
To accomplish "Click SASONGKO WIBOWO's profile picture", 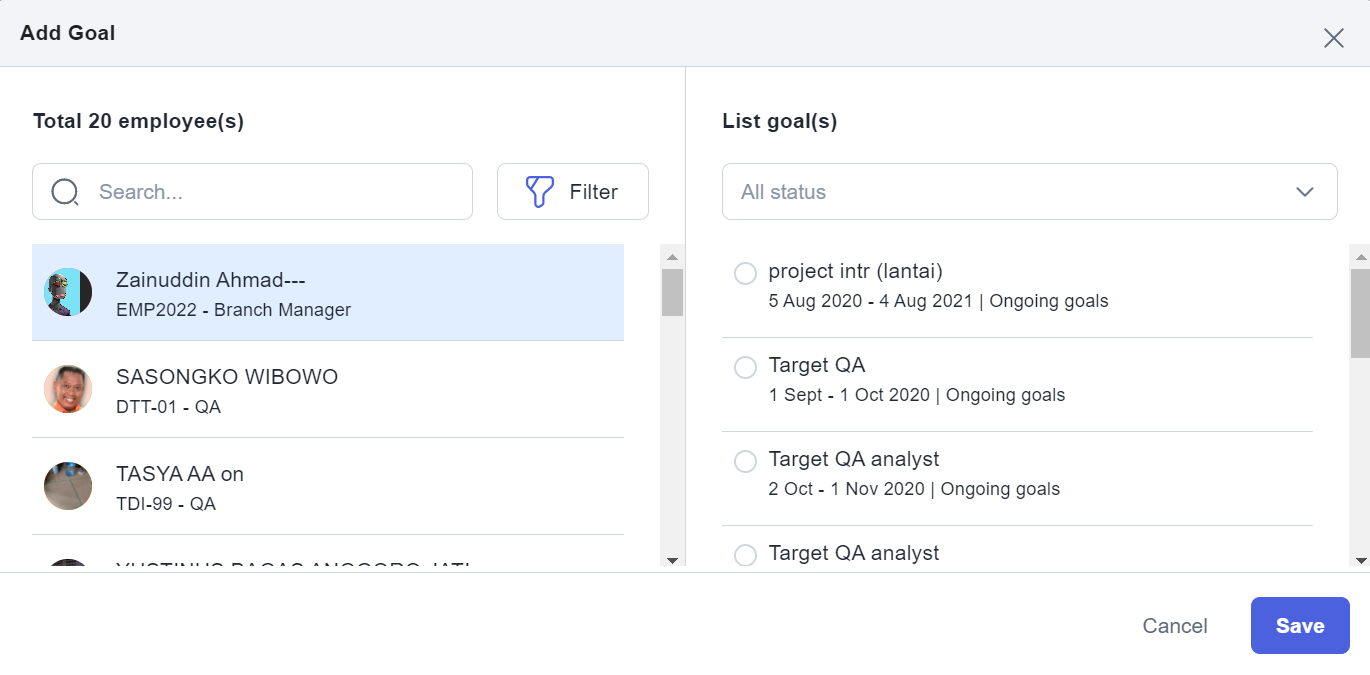I will [x=68, y=389].
